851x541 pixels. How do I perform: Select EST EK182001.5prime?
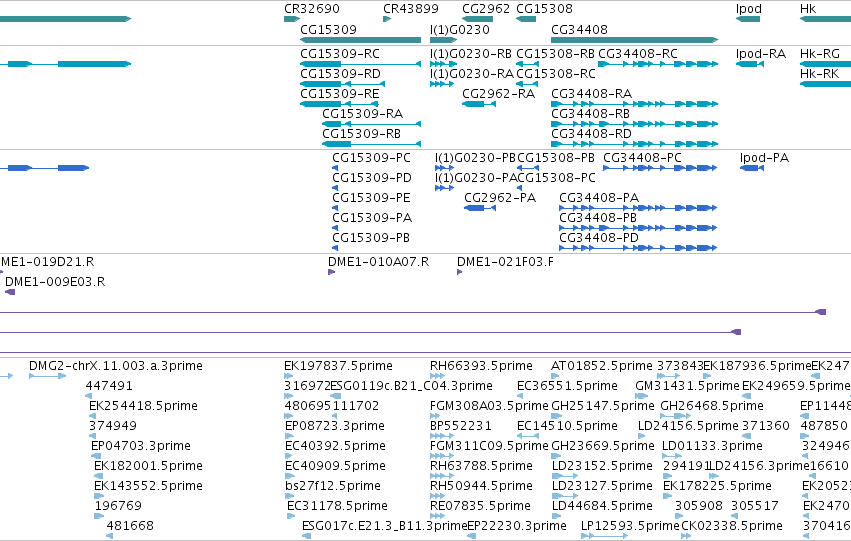point(98,476)
